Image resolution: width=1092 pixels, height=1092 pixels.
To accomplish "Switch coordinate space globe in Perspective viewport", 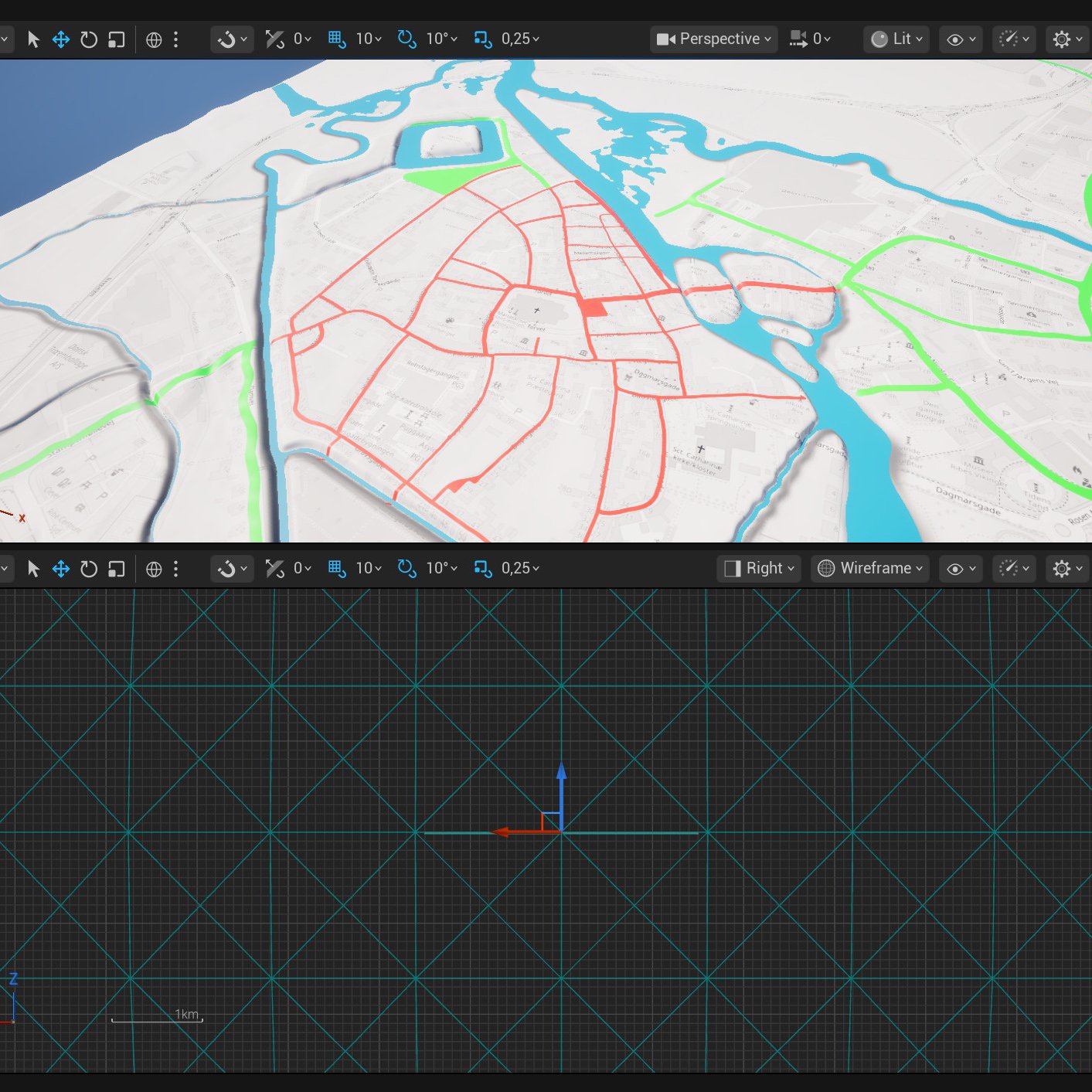I will (x=154, y=39).
